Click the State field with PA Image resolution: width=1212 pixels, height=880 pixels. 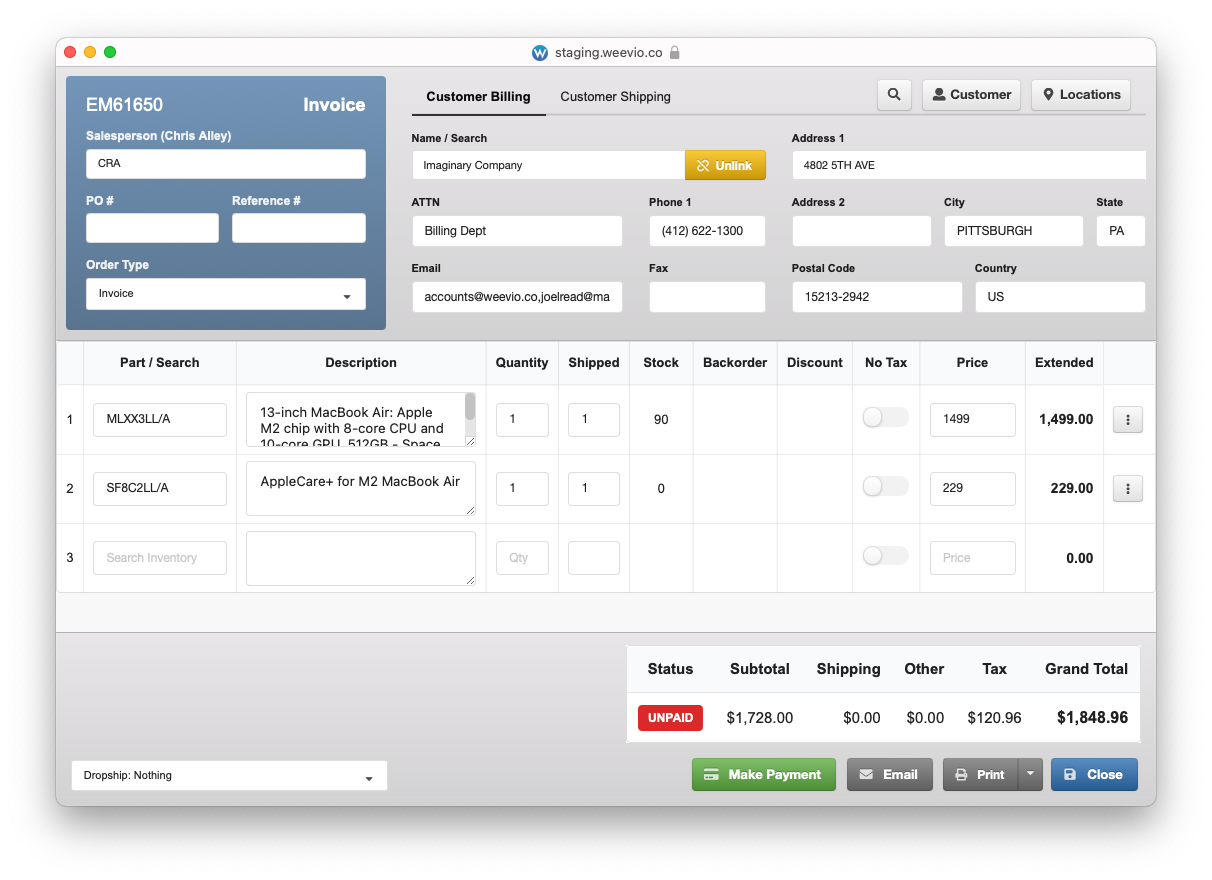coord(1121,231)
